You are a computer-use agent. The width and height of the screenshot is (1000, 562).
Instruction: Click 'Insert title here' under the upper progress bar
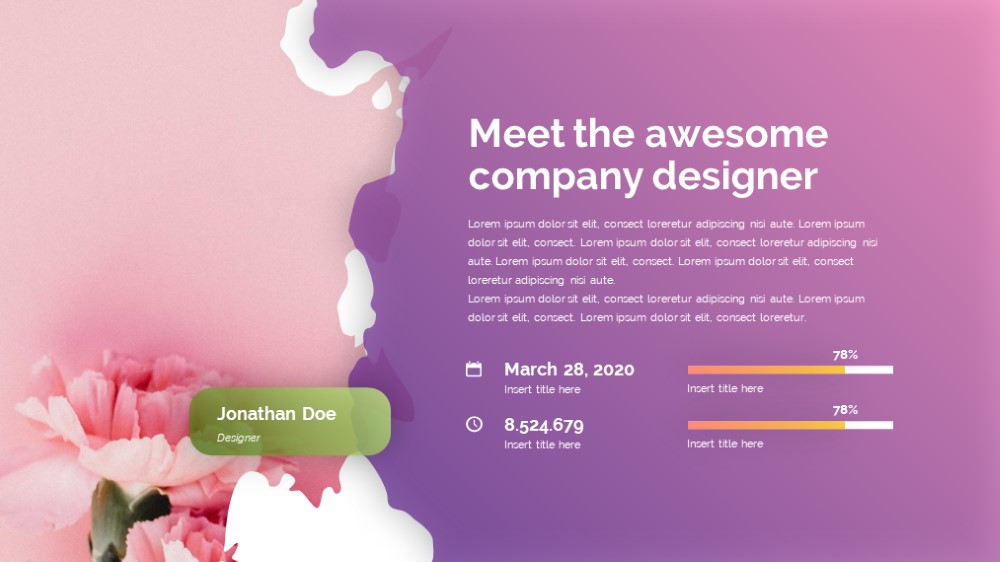pyautogui.click(x=725, y=388)
